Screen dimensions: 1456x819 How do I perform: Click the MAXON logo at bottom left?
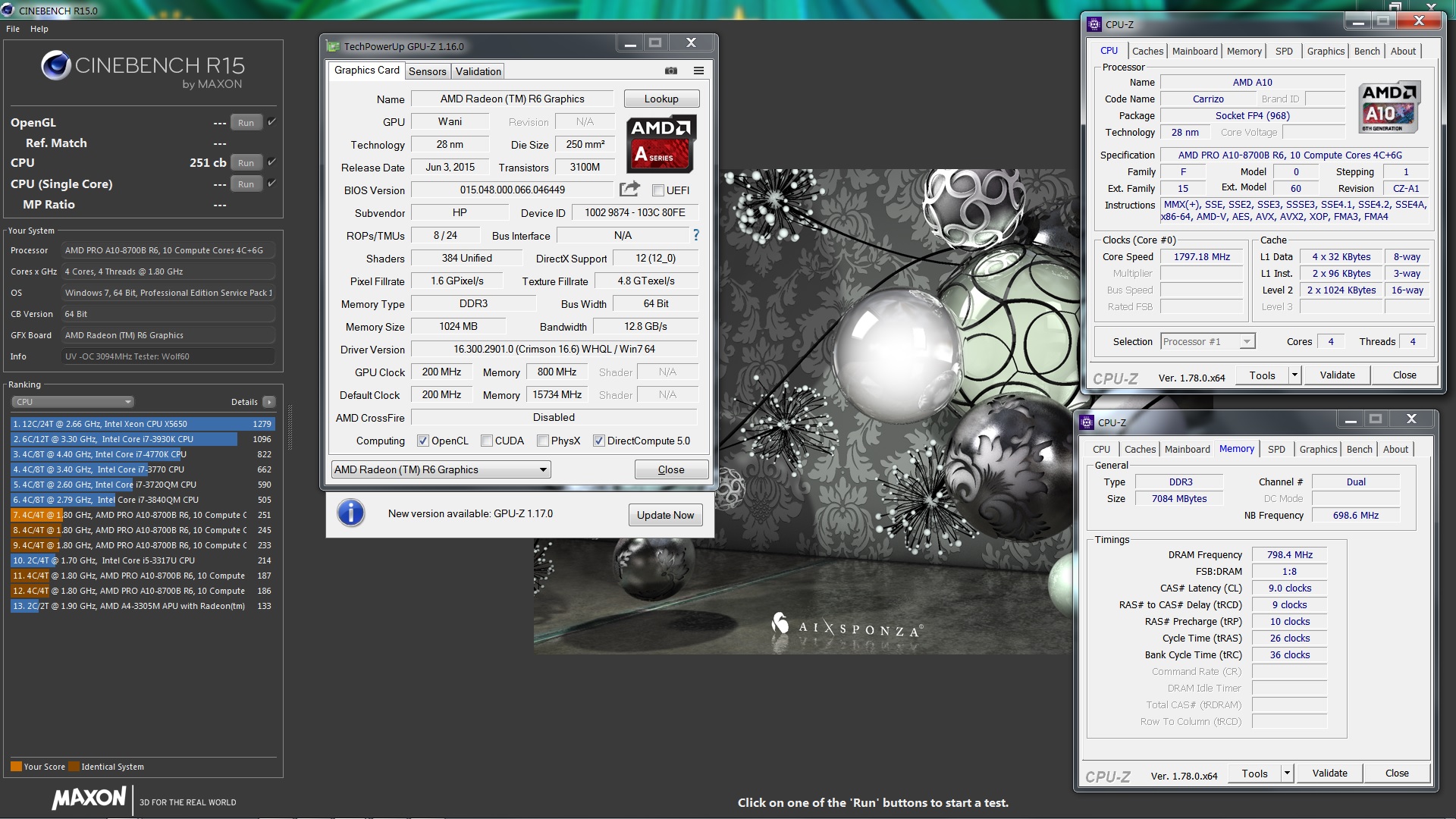(x=89, y=798)
